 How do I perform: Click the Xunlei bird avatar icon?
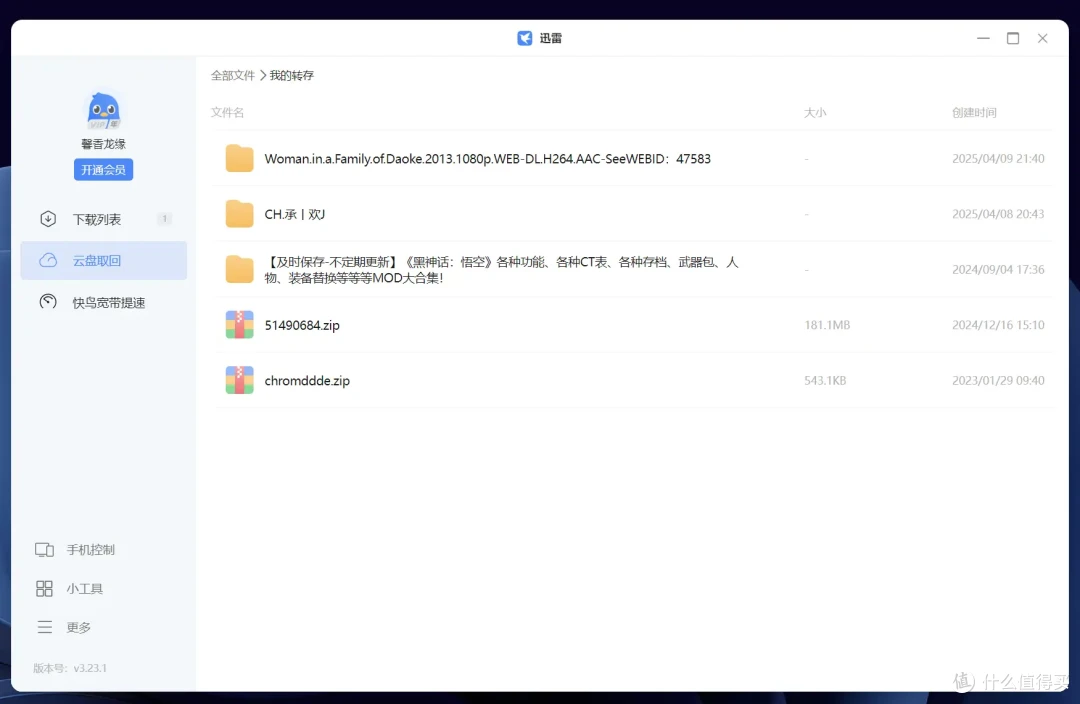click(103, 110)
